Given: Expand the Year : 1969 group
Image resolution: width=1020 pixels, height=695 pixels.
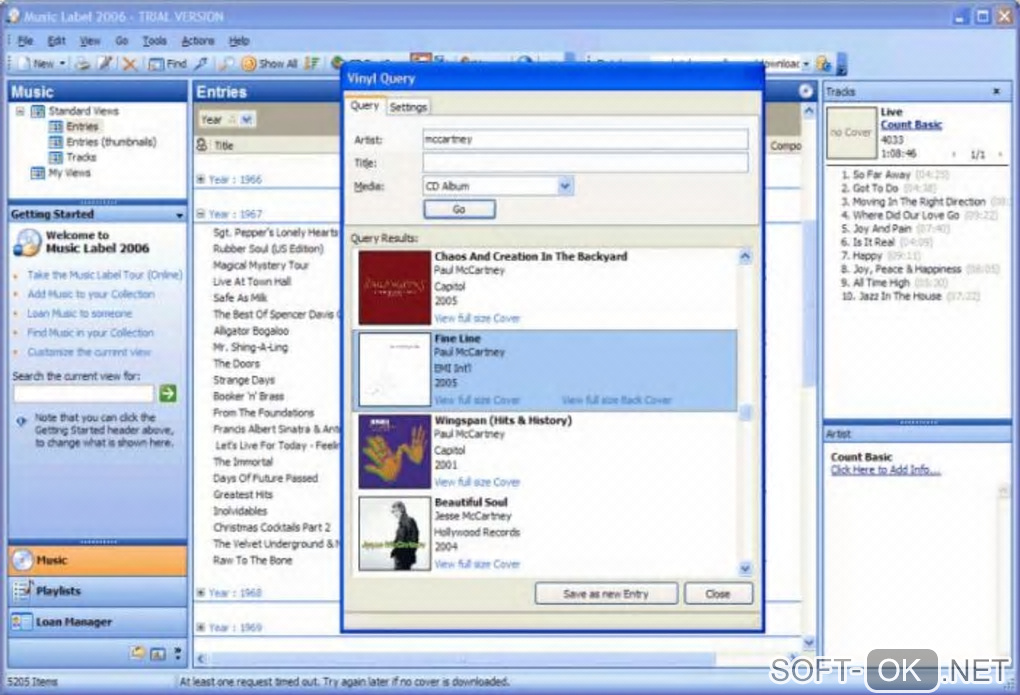Looking at the screenshot, I should [201, 627].
